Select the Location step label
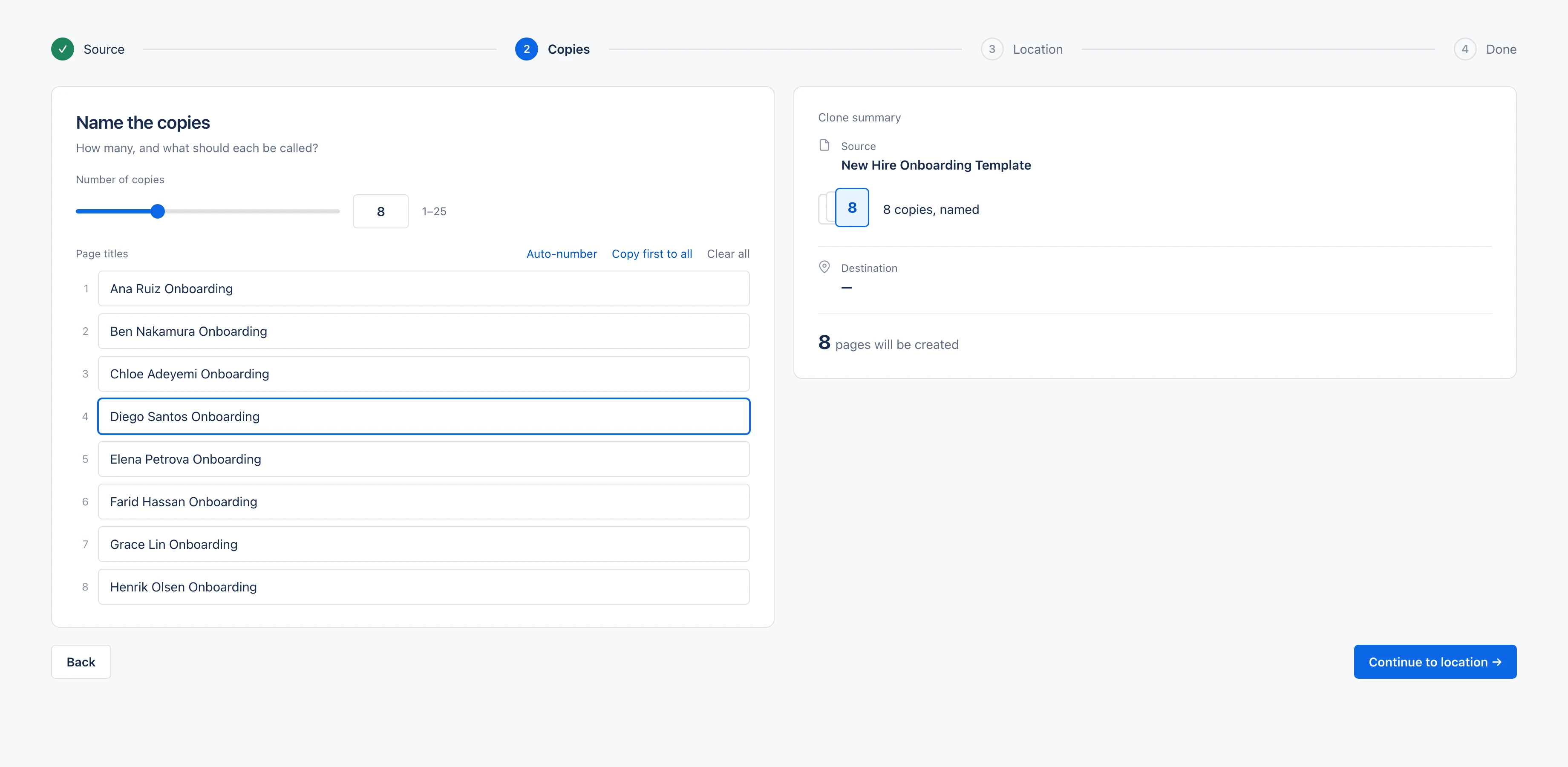Screen dimensions: 1568x767 point(1038,49)
